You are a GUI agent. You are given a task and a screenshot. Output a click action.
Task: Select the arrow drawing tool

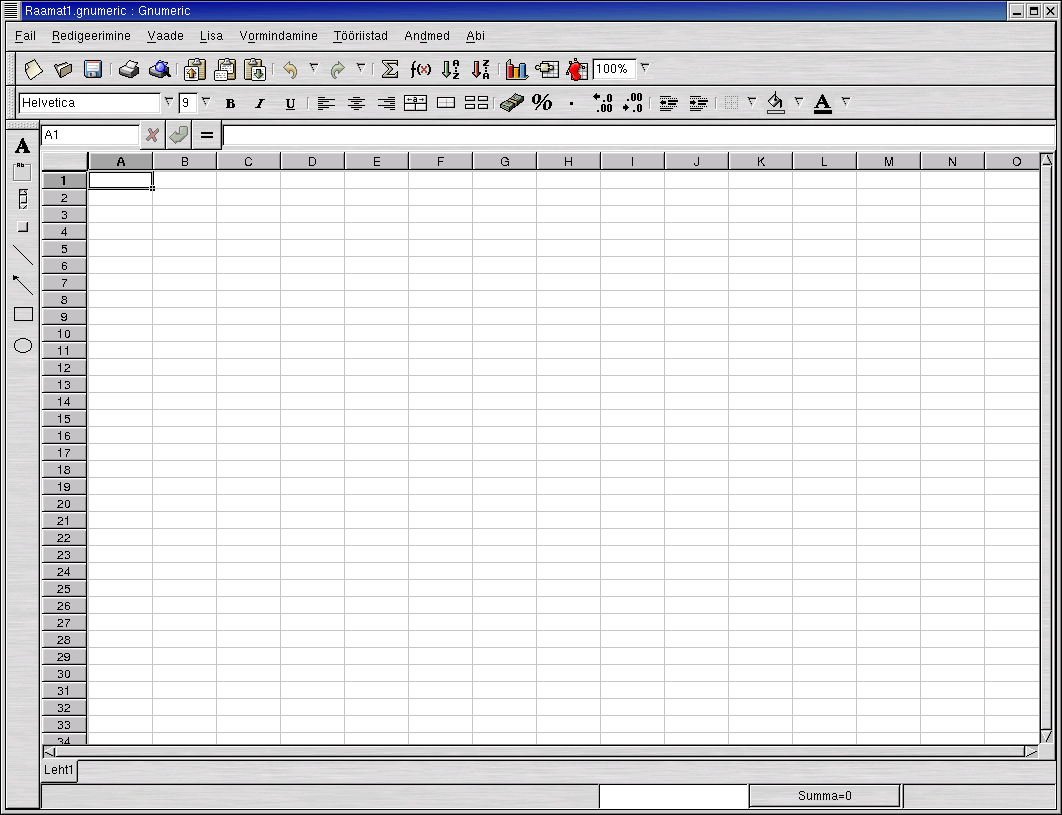click(23, 285)
